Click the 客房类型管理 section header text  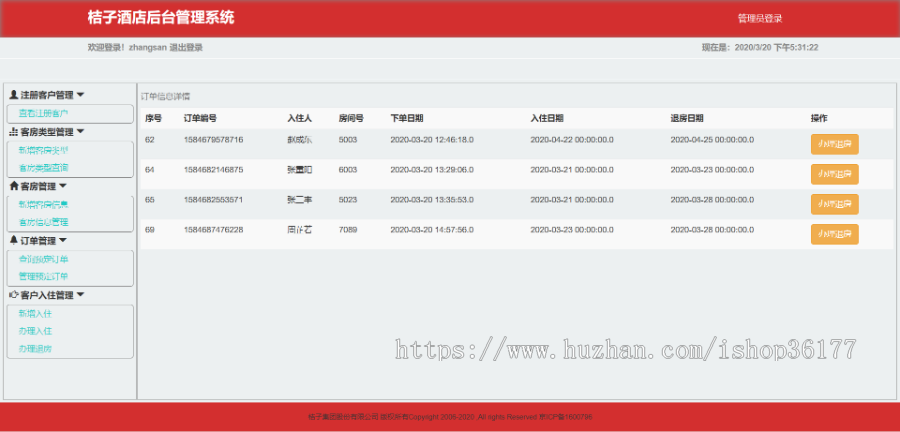47,132
